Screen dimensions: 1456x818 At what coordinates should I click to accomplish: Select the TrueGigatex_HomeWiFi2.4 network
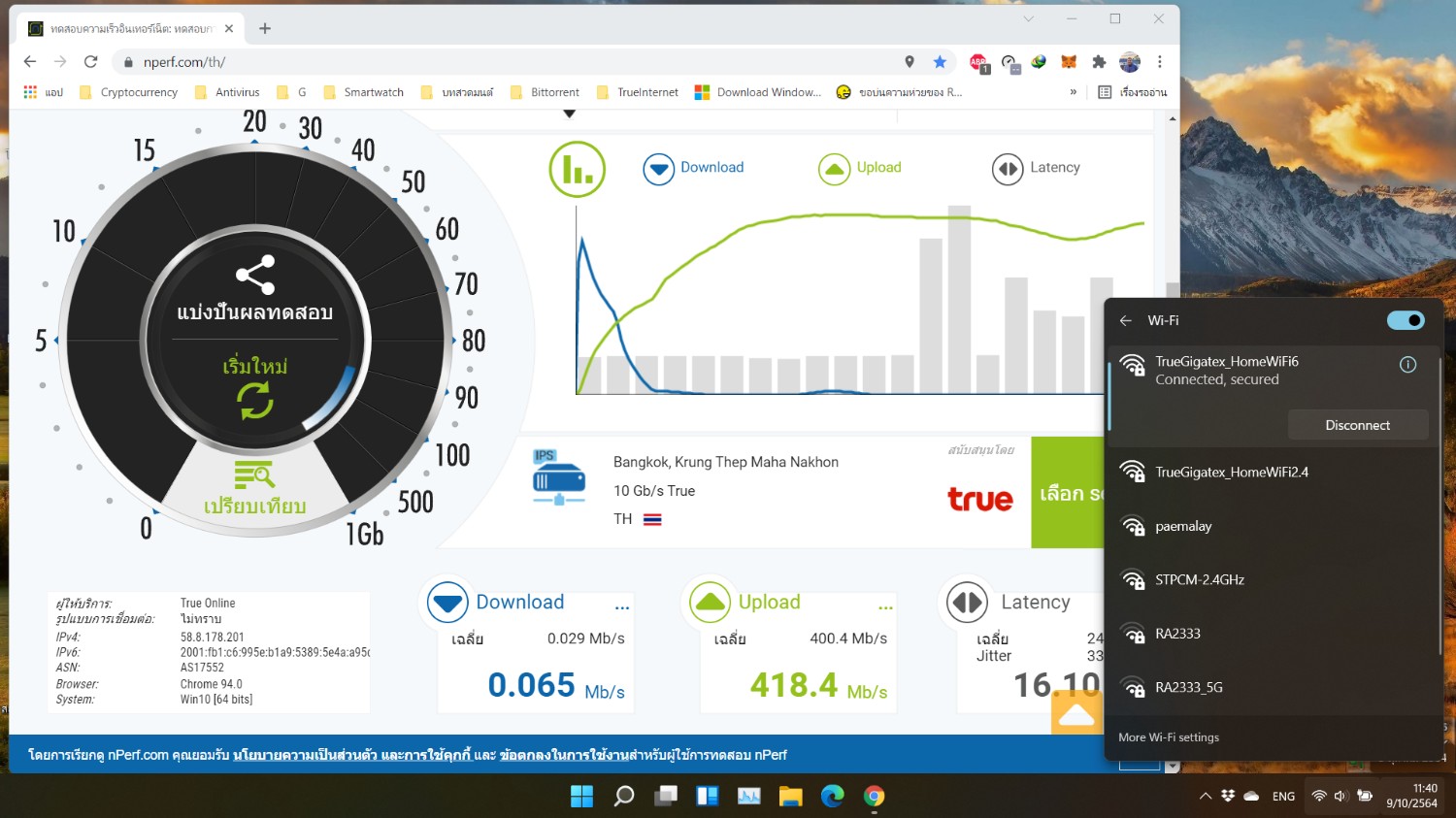click(1273, 473)
